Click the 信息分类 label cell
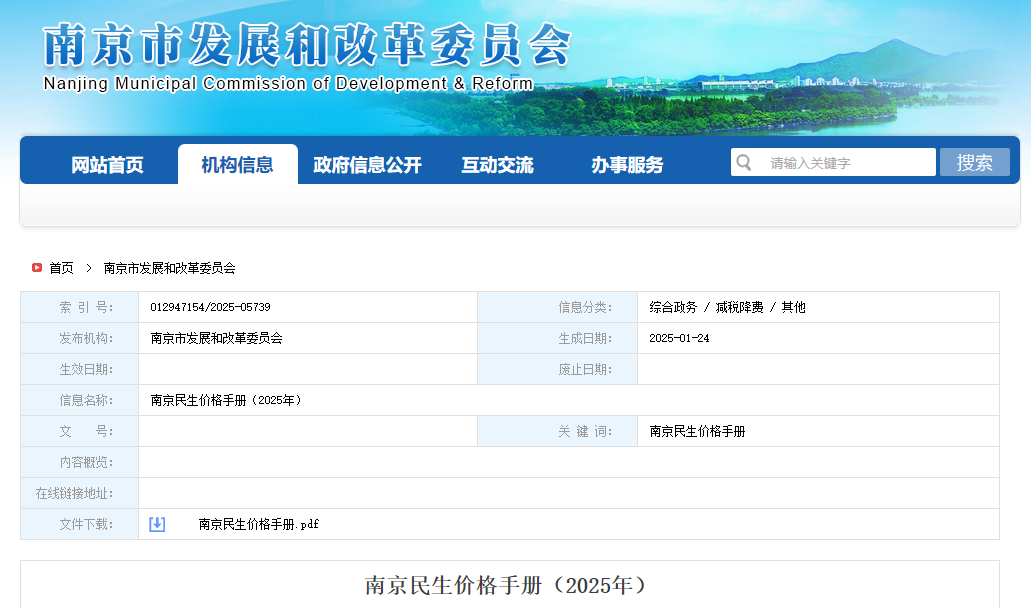 click(x=558, y=307)
